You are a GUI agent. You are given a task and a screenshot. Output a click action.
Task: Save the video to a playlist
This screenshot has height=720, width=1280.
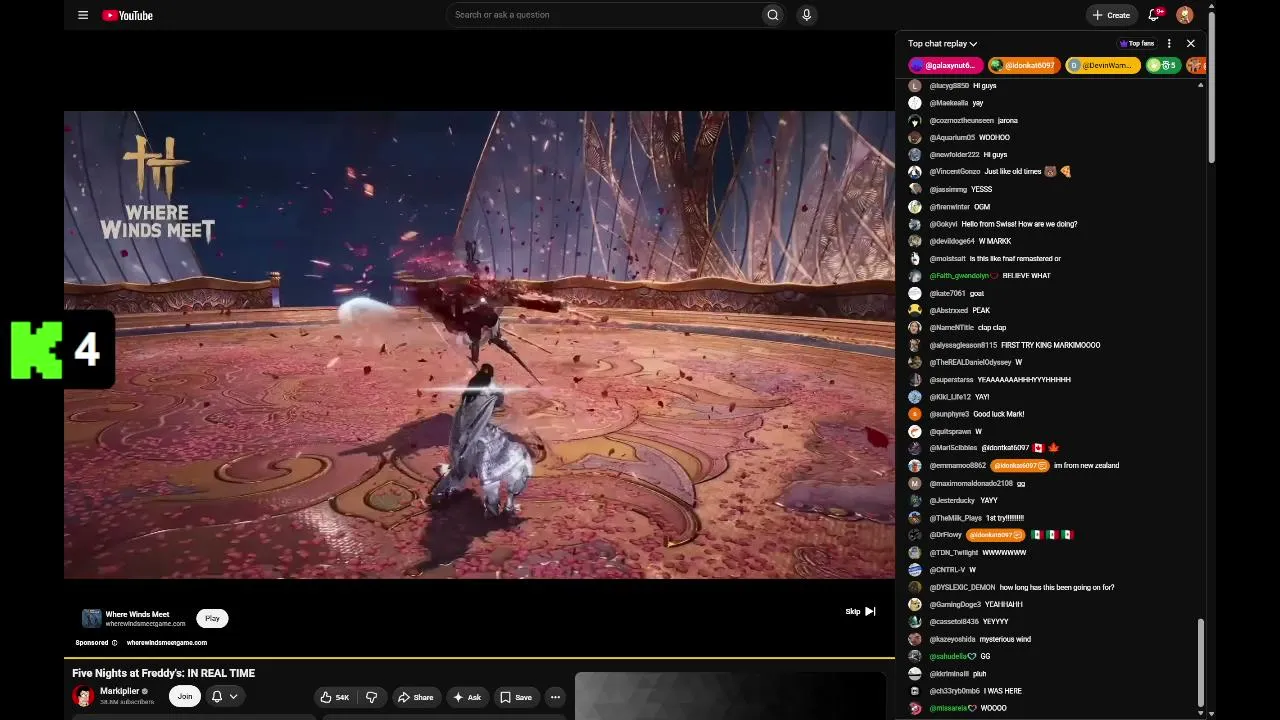(516, 697)
